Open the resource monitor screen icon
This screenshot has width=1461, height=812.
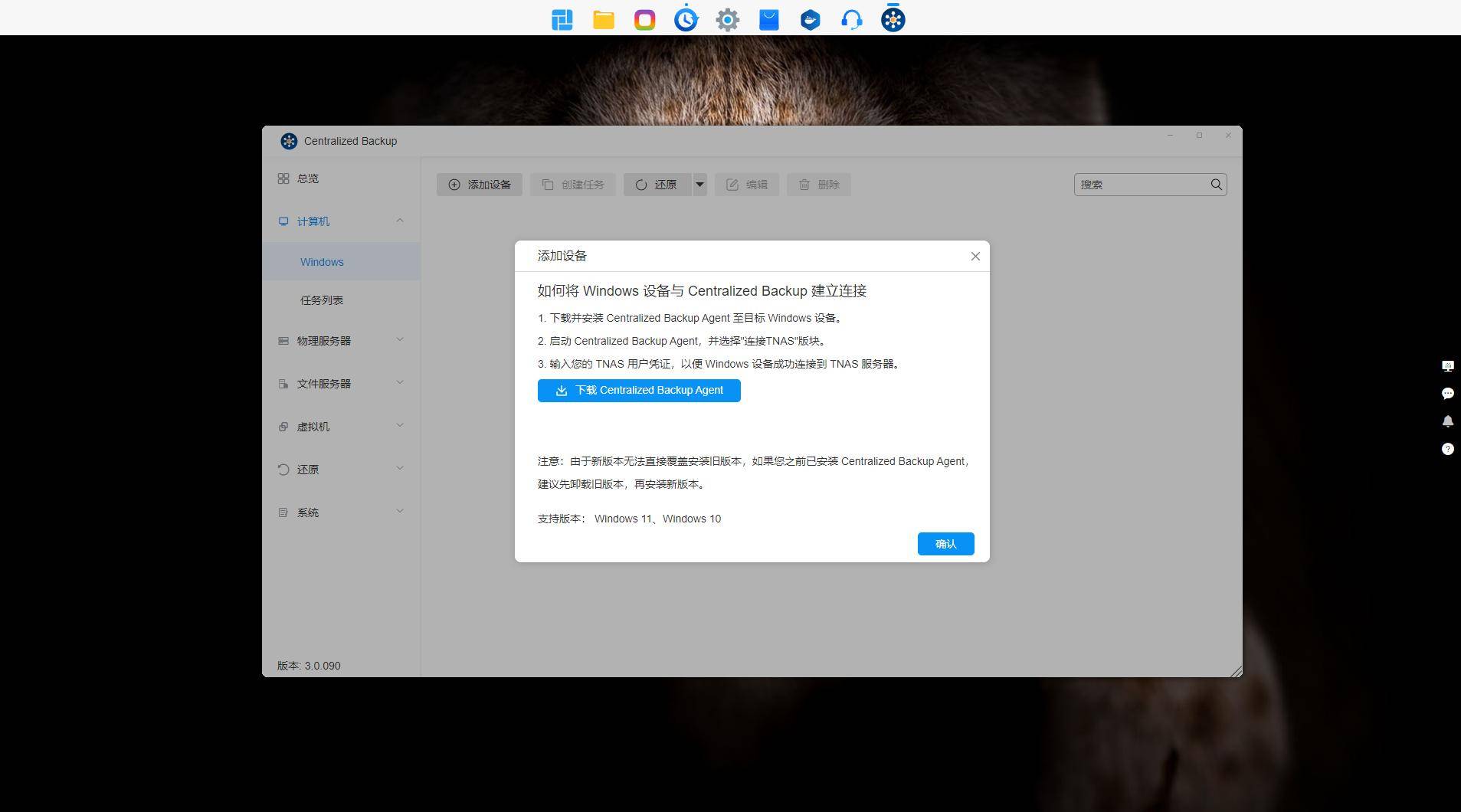(1447, 366)
